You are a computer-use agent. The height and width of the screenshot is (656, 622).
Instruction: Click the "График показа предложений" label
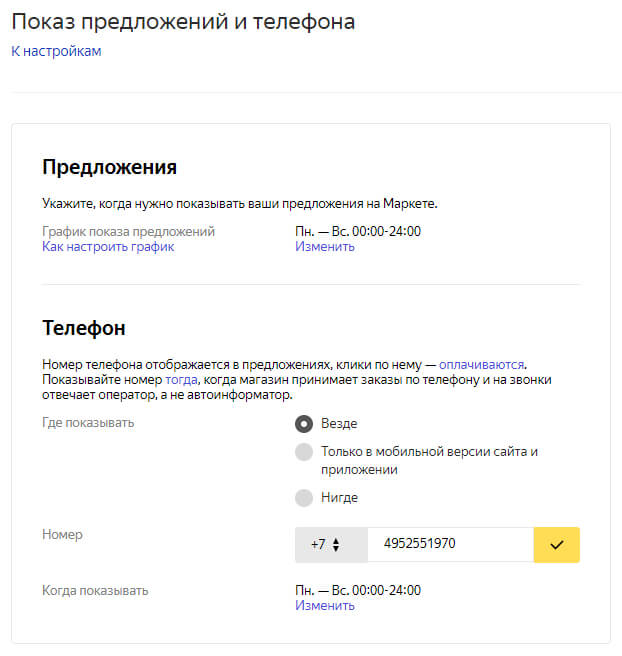(x=128, y=231)
